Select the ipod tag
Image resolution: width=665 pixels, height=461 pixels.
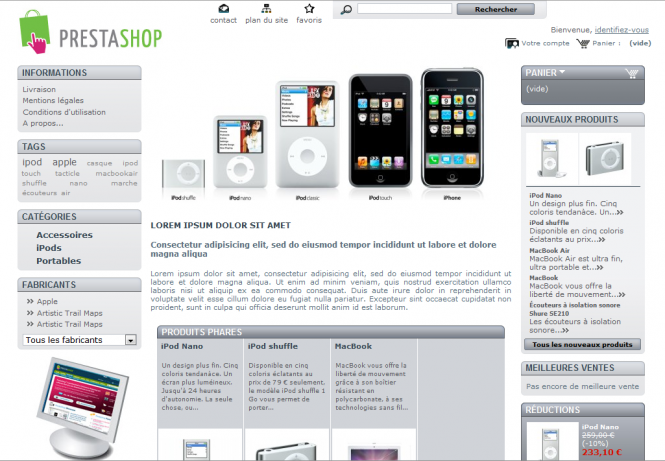[x=32, y=162]
